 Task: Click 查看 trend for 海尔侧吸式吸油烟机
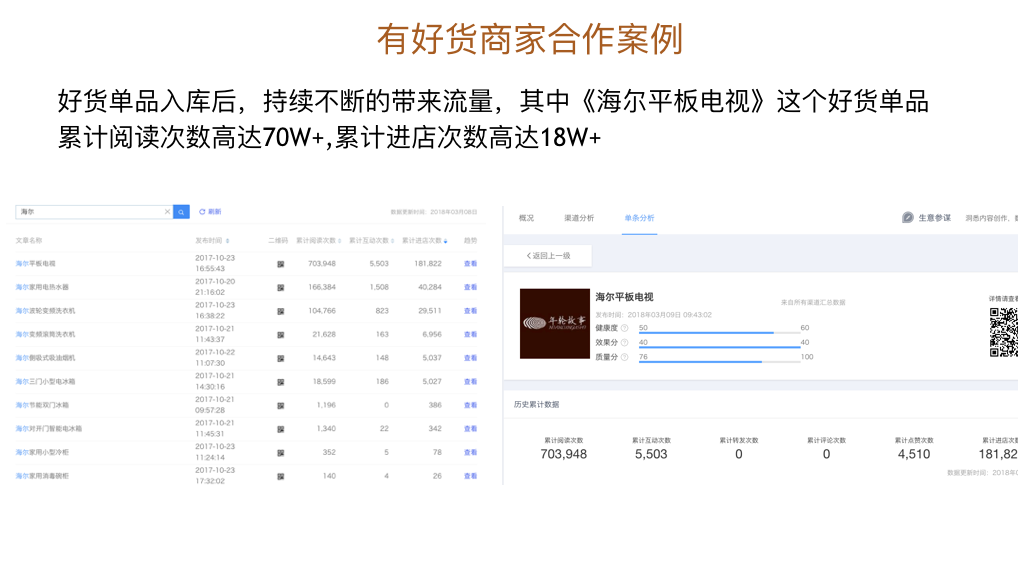pyautogui.click(x=471, y=358)
